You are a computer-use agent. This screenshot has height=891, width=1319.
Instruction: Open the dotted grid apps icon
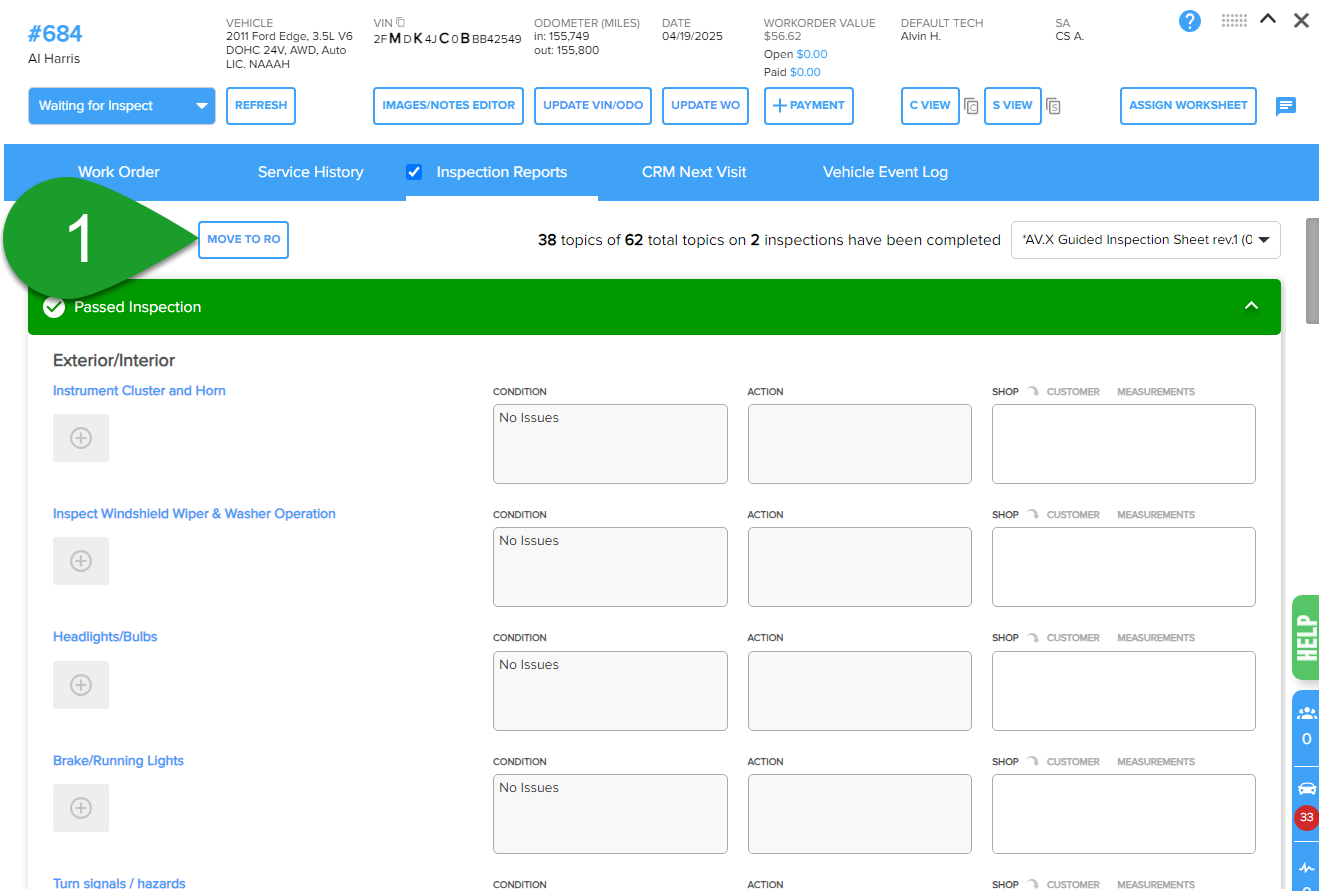tap(1234, 20)
